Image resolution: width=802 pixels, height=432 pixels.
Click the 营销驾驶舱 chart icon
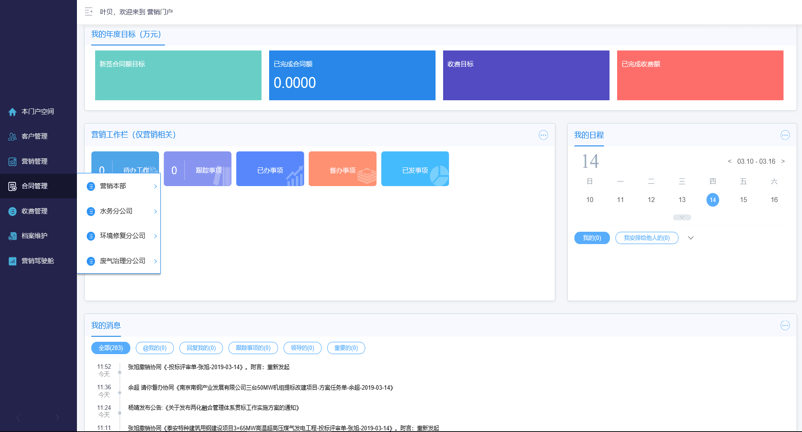[12, 261]
